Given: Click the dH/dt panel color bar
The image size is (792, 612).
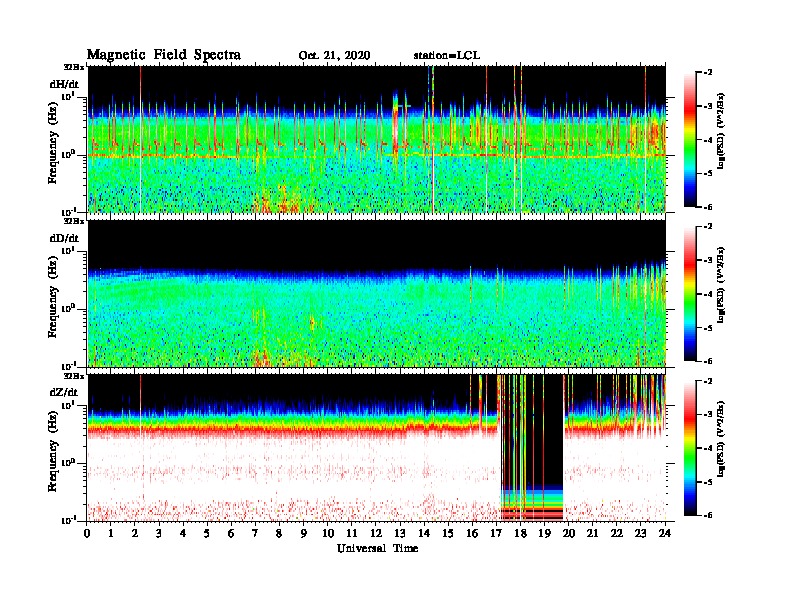Looking at the screenshot, I should coord(690,139).
